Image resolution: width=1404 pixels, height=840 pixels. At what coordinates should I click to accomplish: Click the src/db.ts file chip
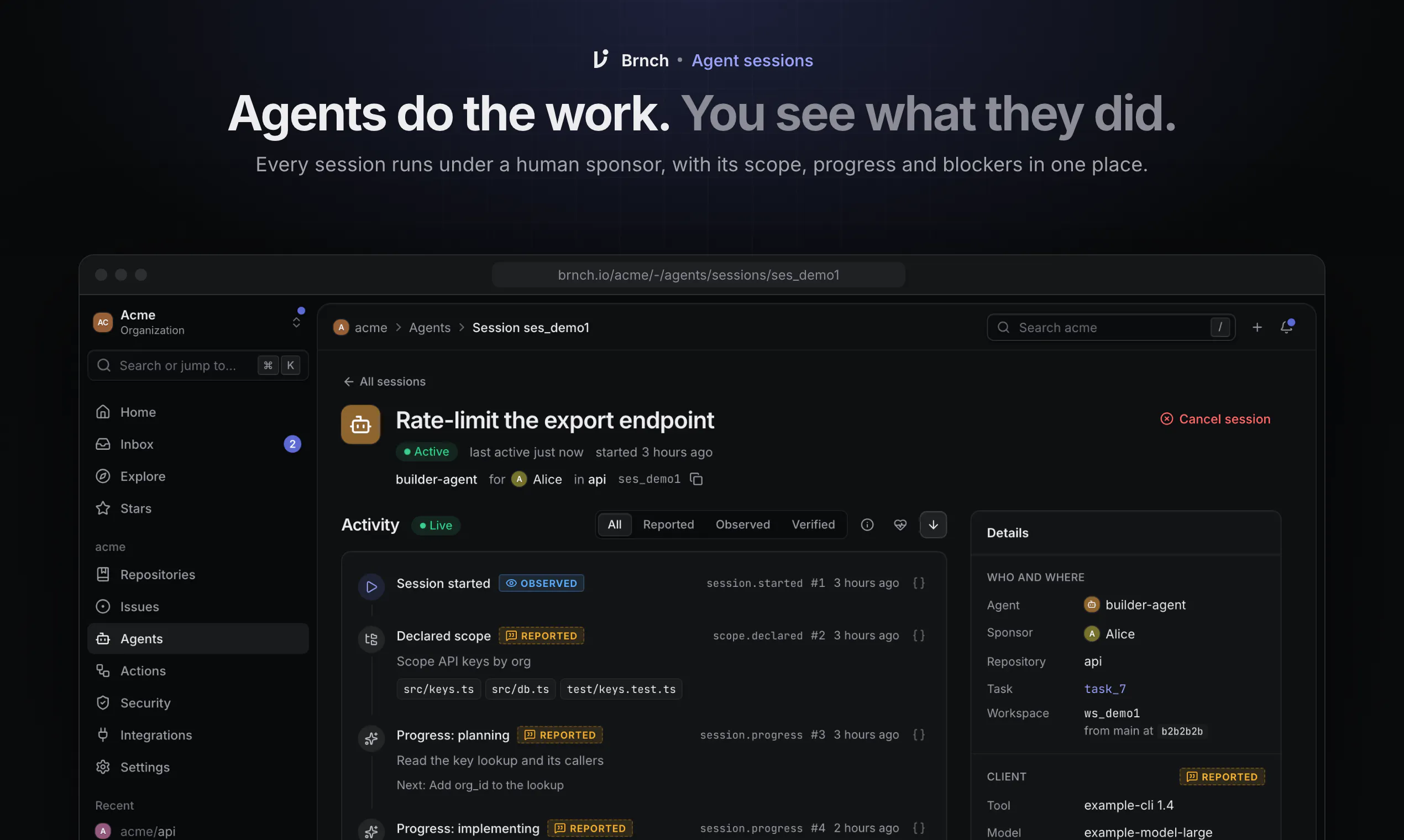coord(520,690)
